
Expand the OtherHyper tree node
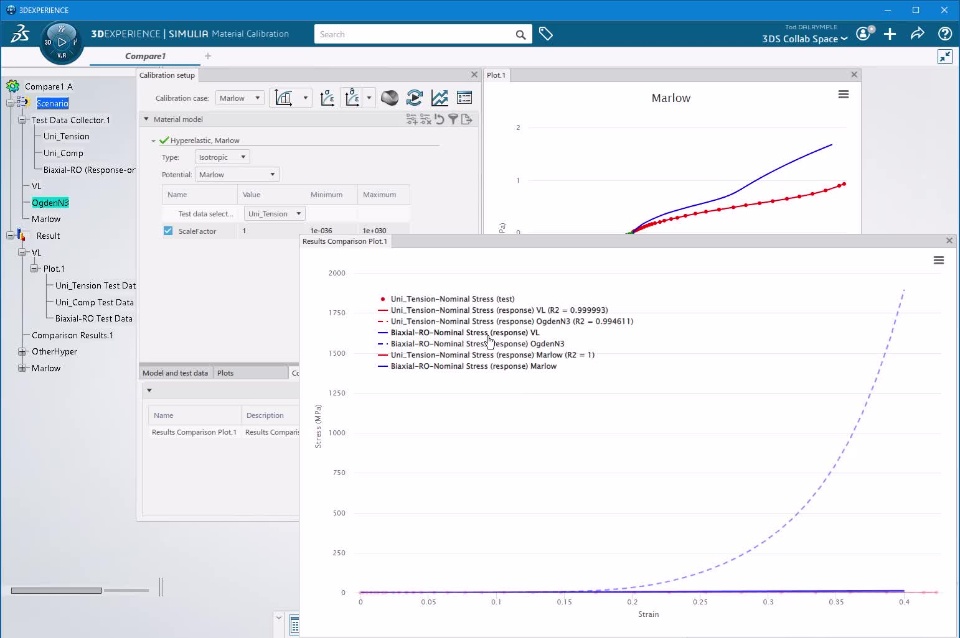(x=22, y=352)
